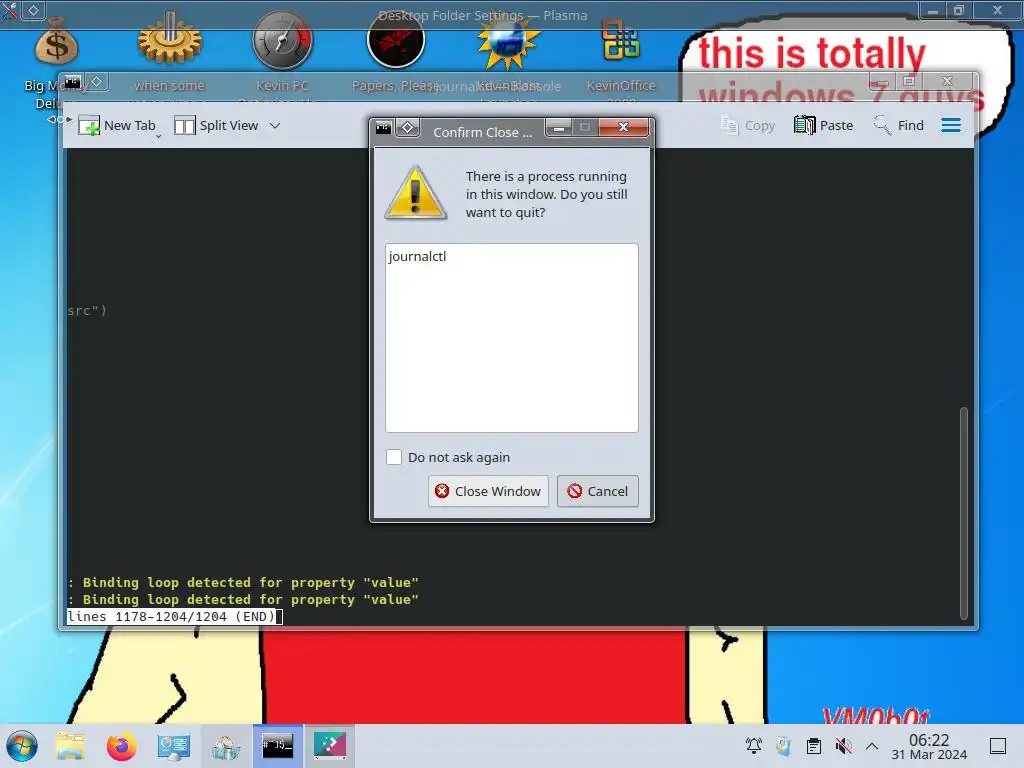Open the Kevin PC desktop icon
Screen dimensions: 1024x768
coord(282,40)
